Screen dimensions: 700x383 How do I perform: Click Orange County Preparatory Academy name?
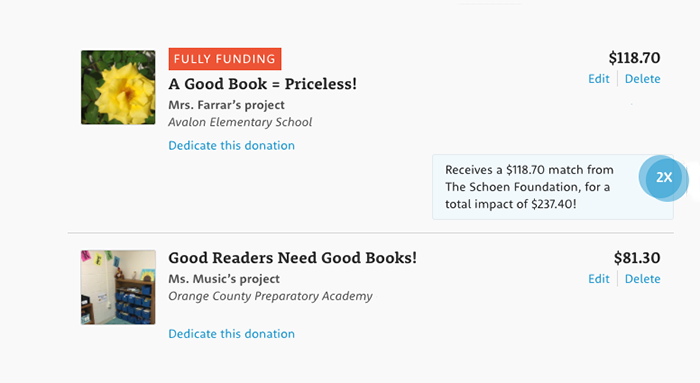[x=270, y=296]
